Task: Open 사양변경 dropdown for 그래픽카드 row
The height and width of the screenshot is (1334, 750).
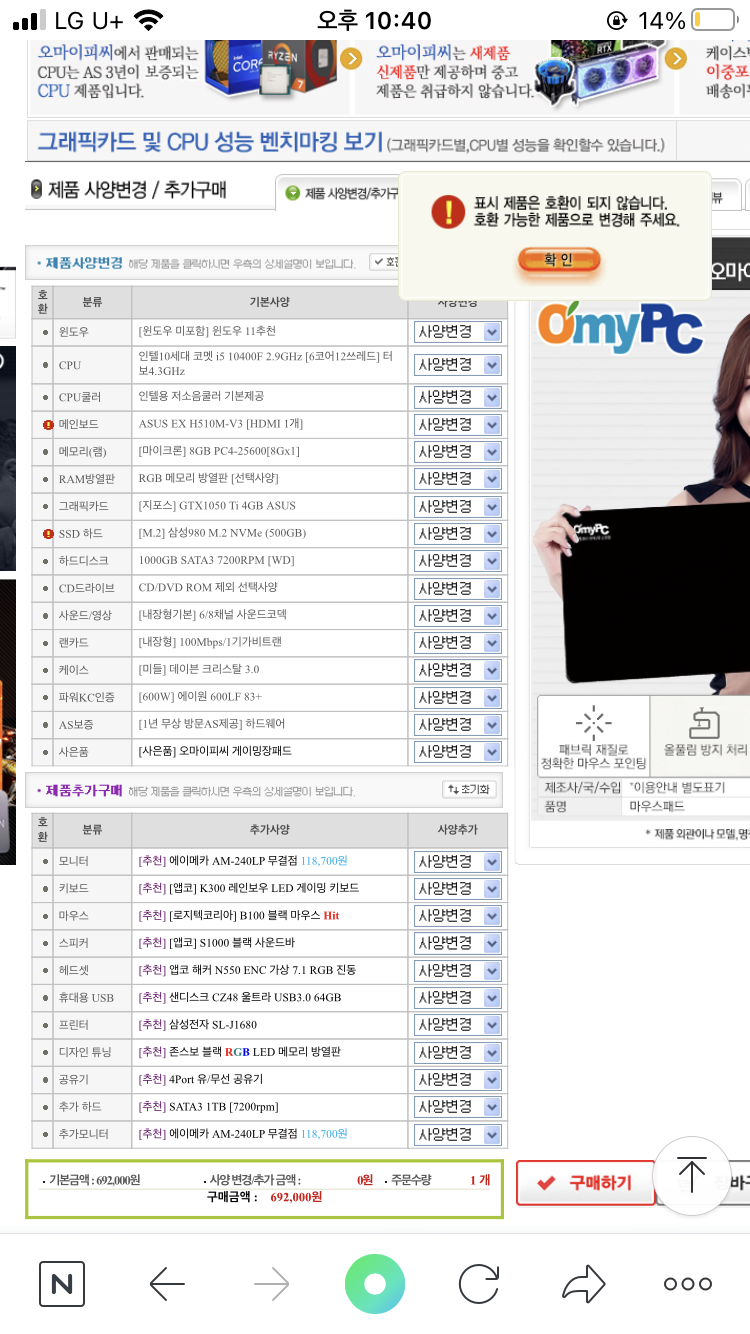Action: point(458,506)
